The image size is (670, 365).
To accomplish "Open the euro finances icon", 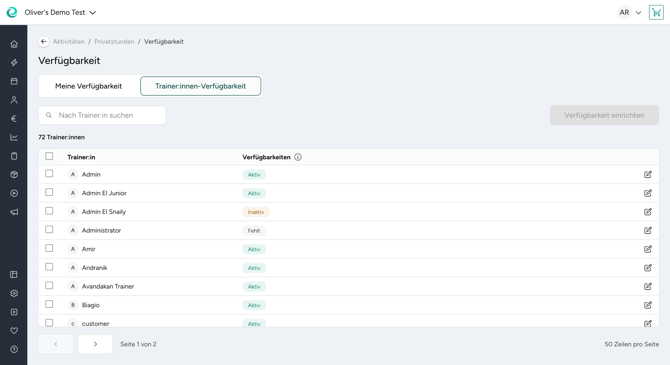I will (x=14, y=119).
